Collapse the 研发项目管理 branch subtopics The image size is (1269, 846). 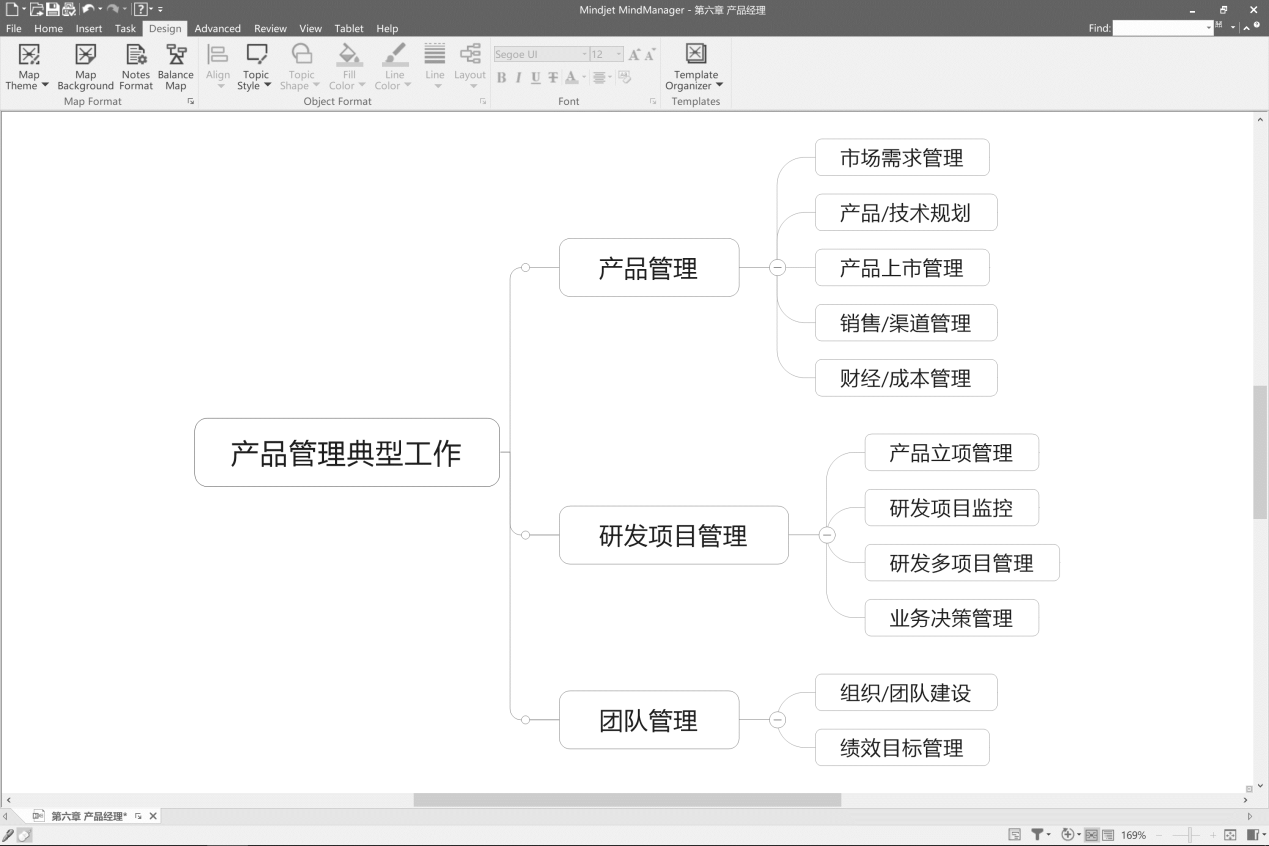tap(827, 535)
